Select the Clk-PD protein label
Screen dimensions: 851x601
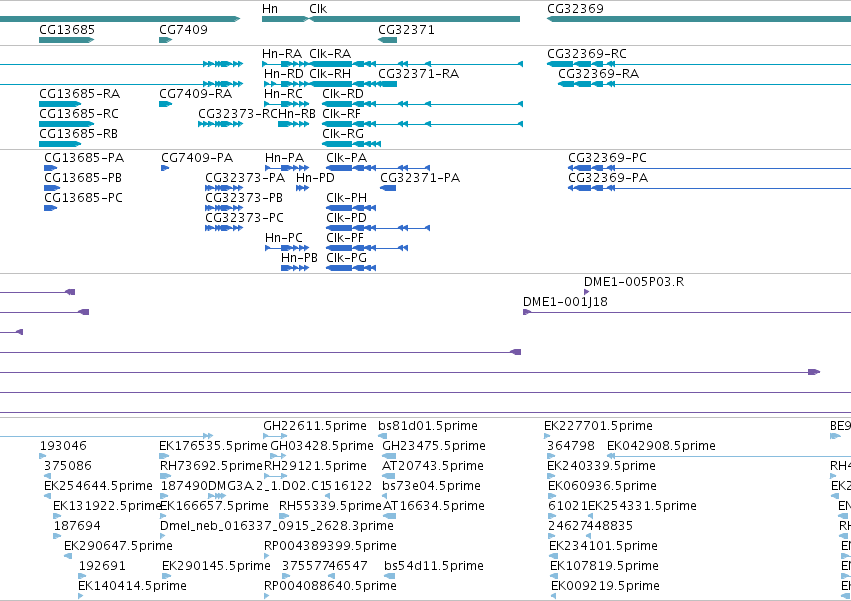point(346,218)
